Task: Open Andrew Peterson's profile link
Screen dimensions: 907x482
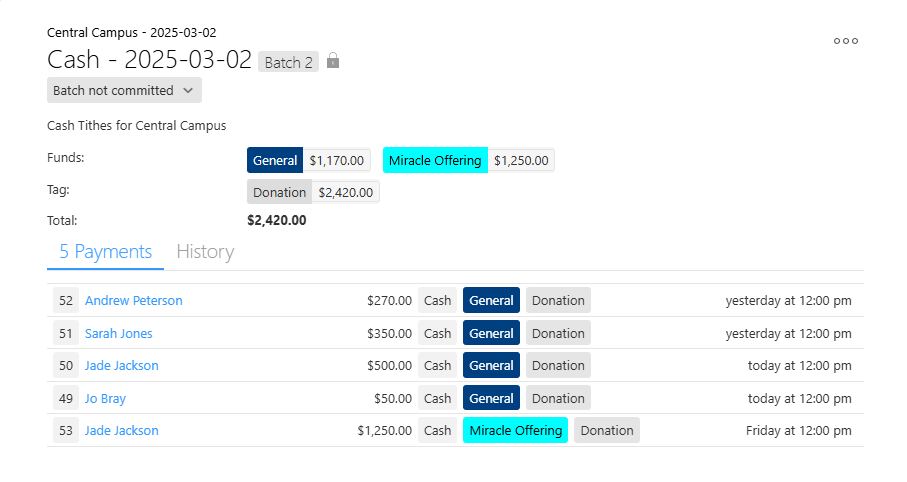Action: coord(134,300)
